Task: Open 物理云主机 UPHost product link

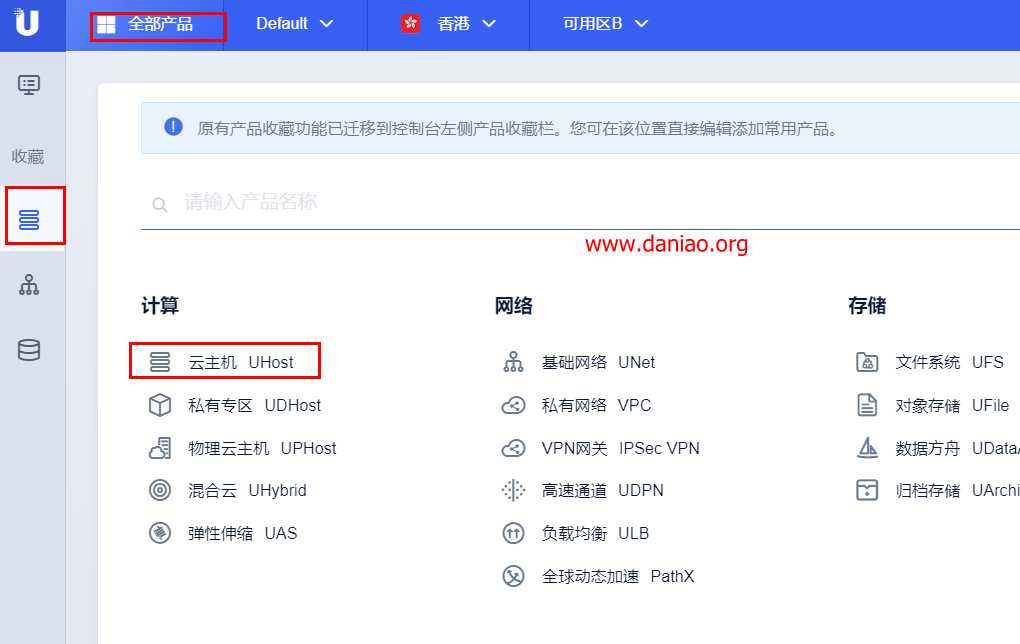Action: (x=262, y=448)
